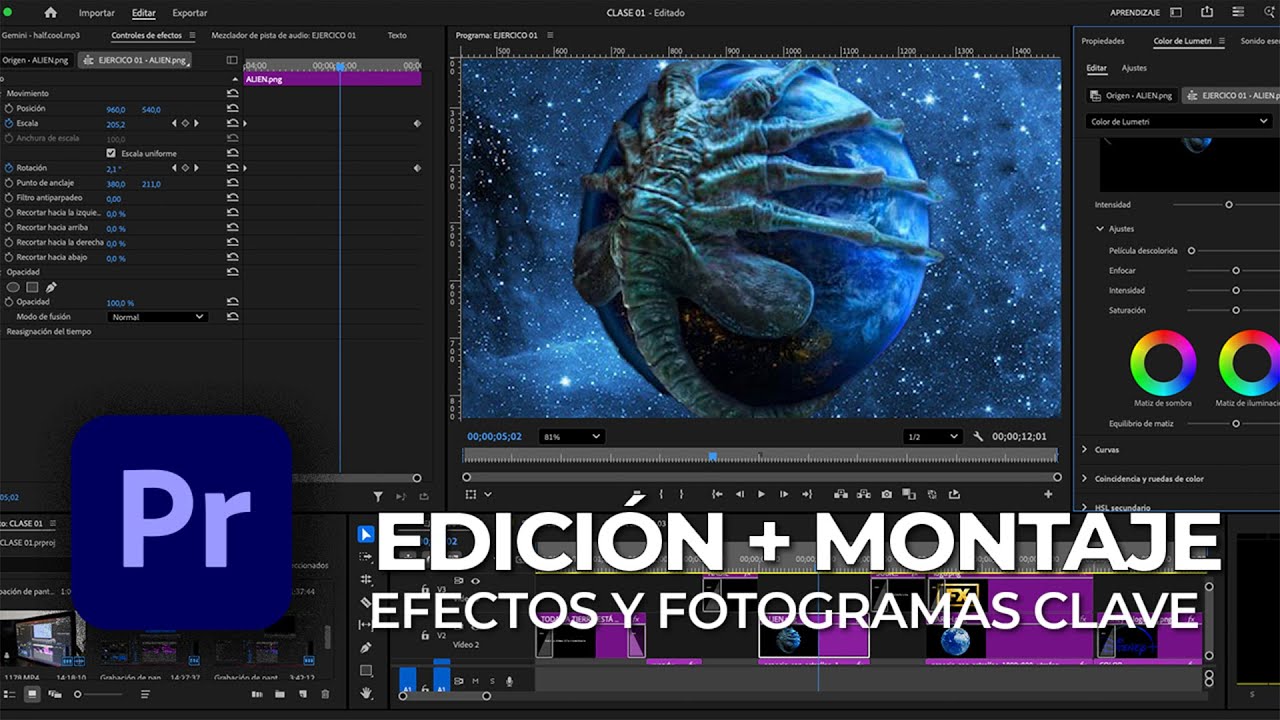1280x720 pixels.
Task: Step back one frame in program monitor
Action: tap(740, 494)
